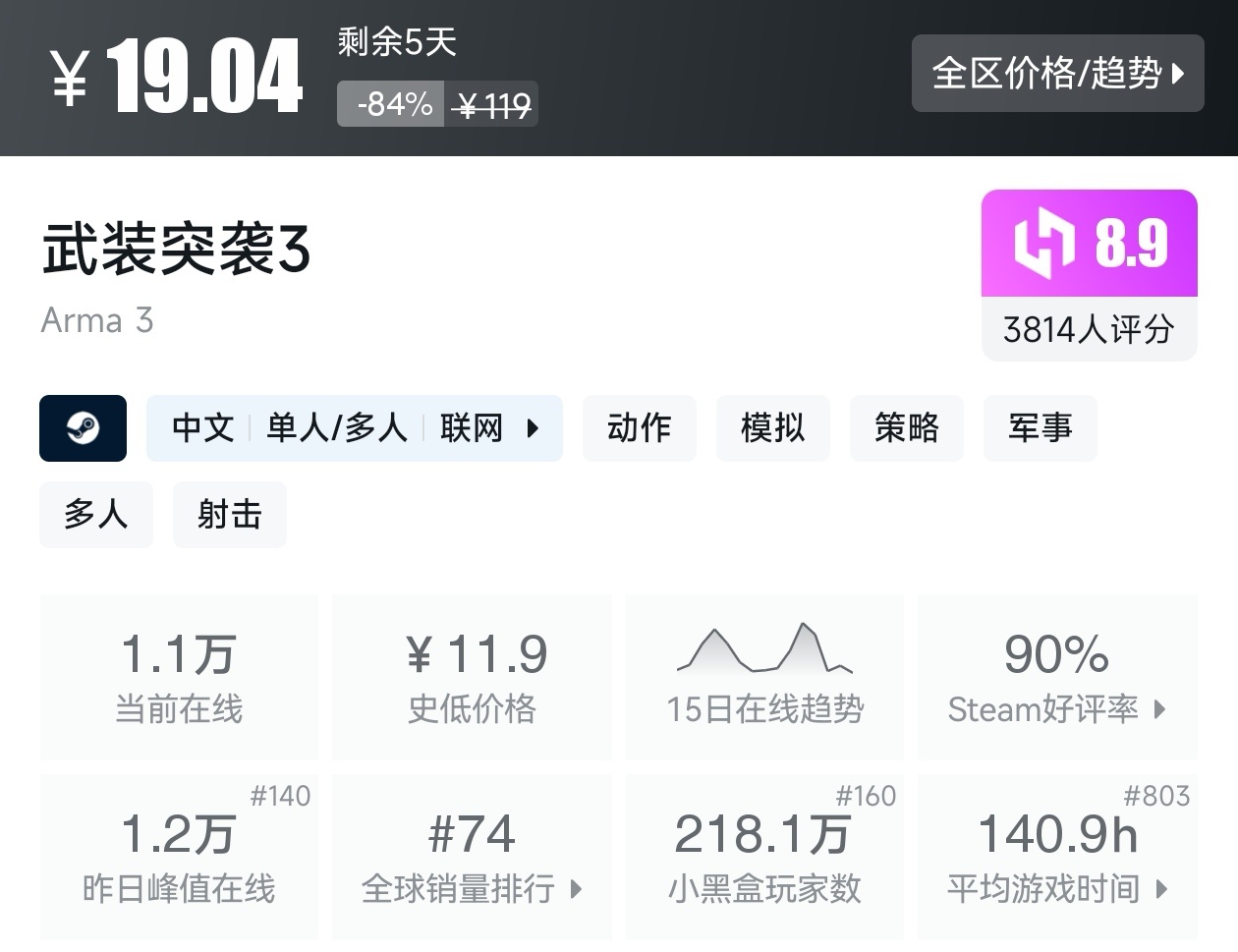Select the 军事 category tab

coord(1040,428)
